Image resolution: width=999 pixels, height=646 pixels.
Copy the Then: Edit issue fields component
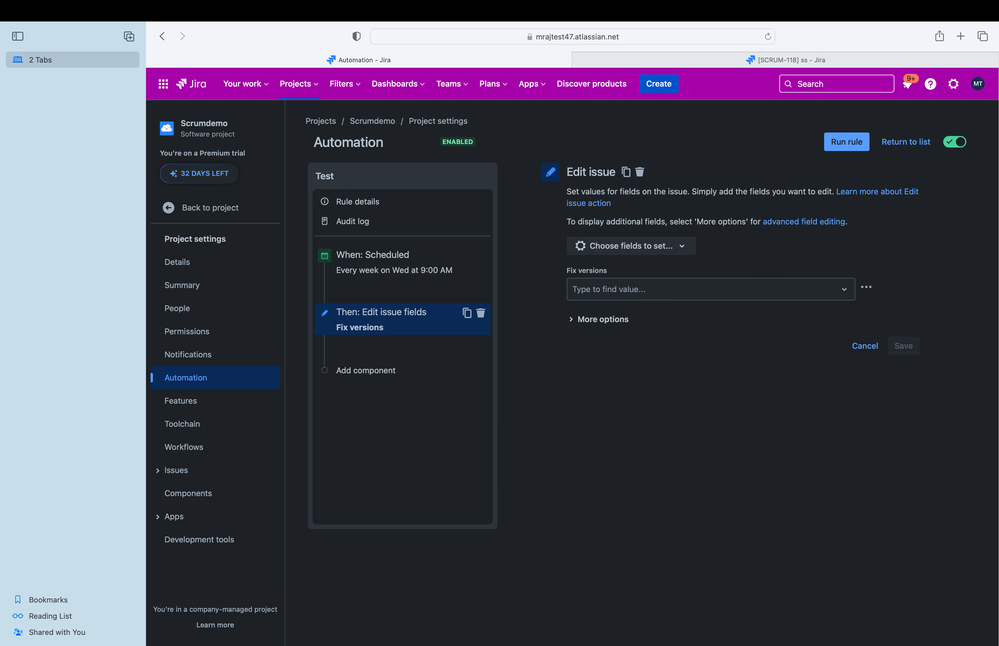(x=466, y=312)
